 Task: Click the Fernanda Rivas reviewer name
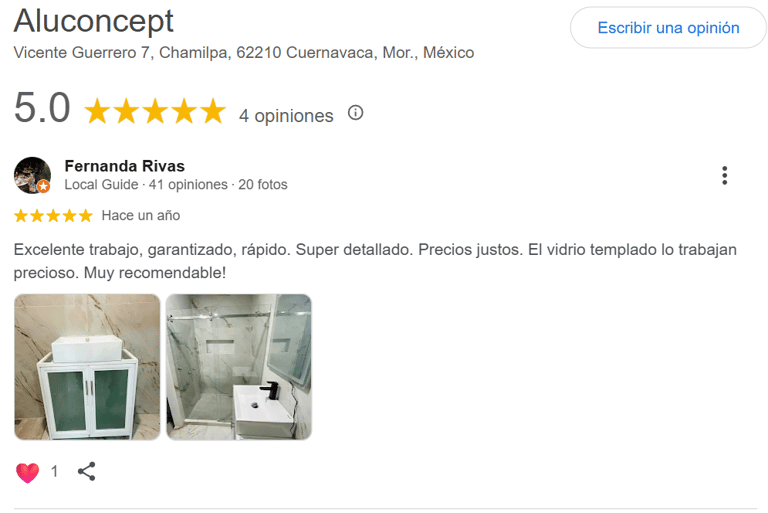pyautogui.click(x=124, y=166)
